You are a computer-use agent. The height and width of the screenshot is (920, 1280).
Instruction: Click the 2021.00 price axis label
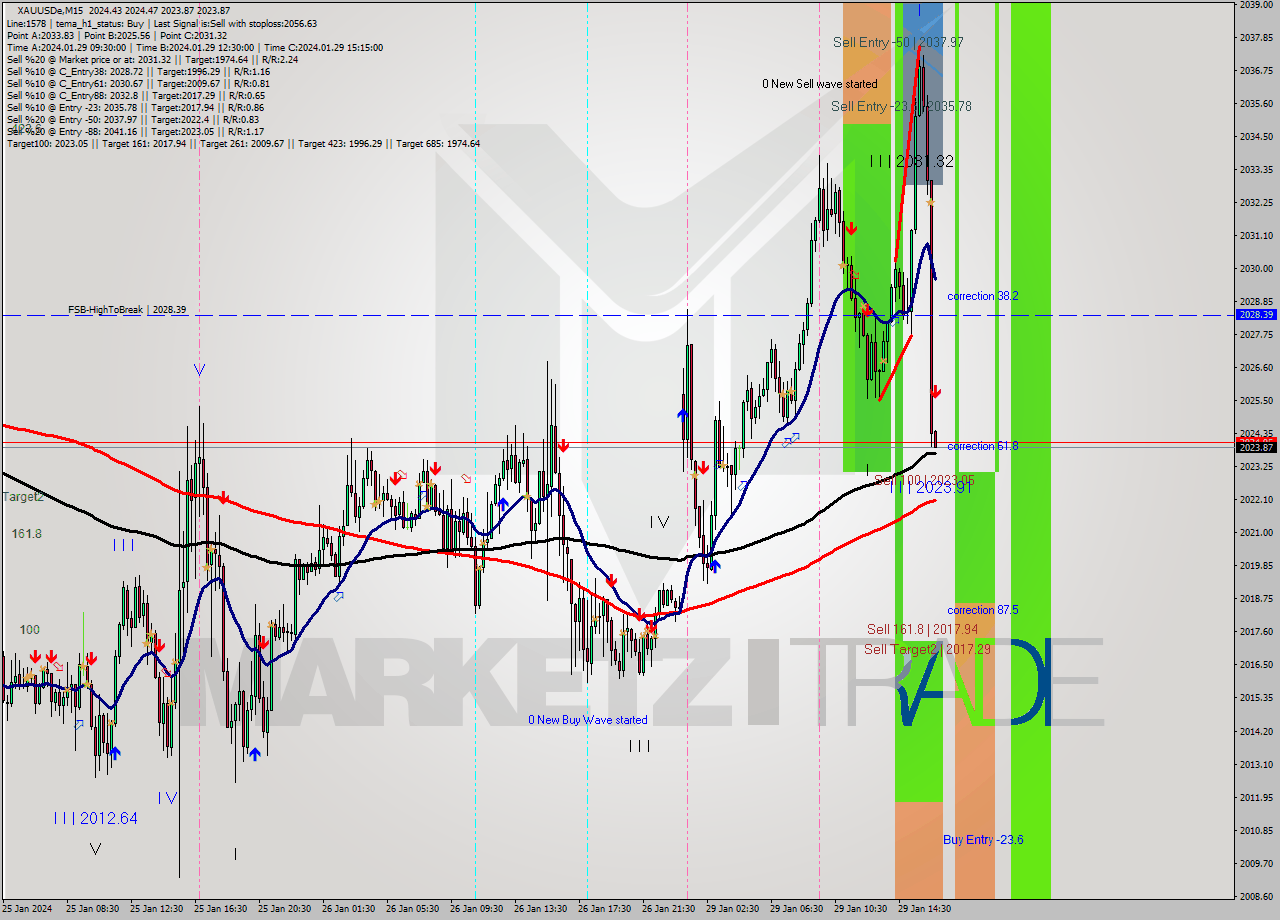click(x=1256, y=532)
